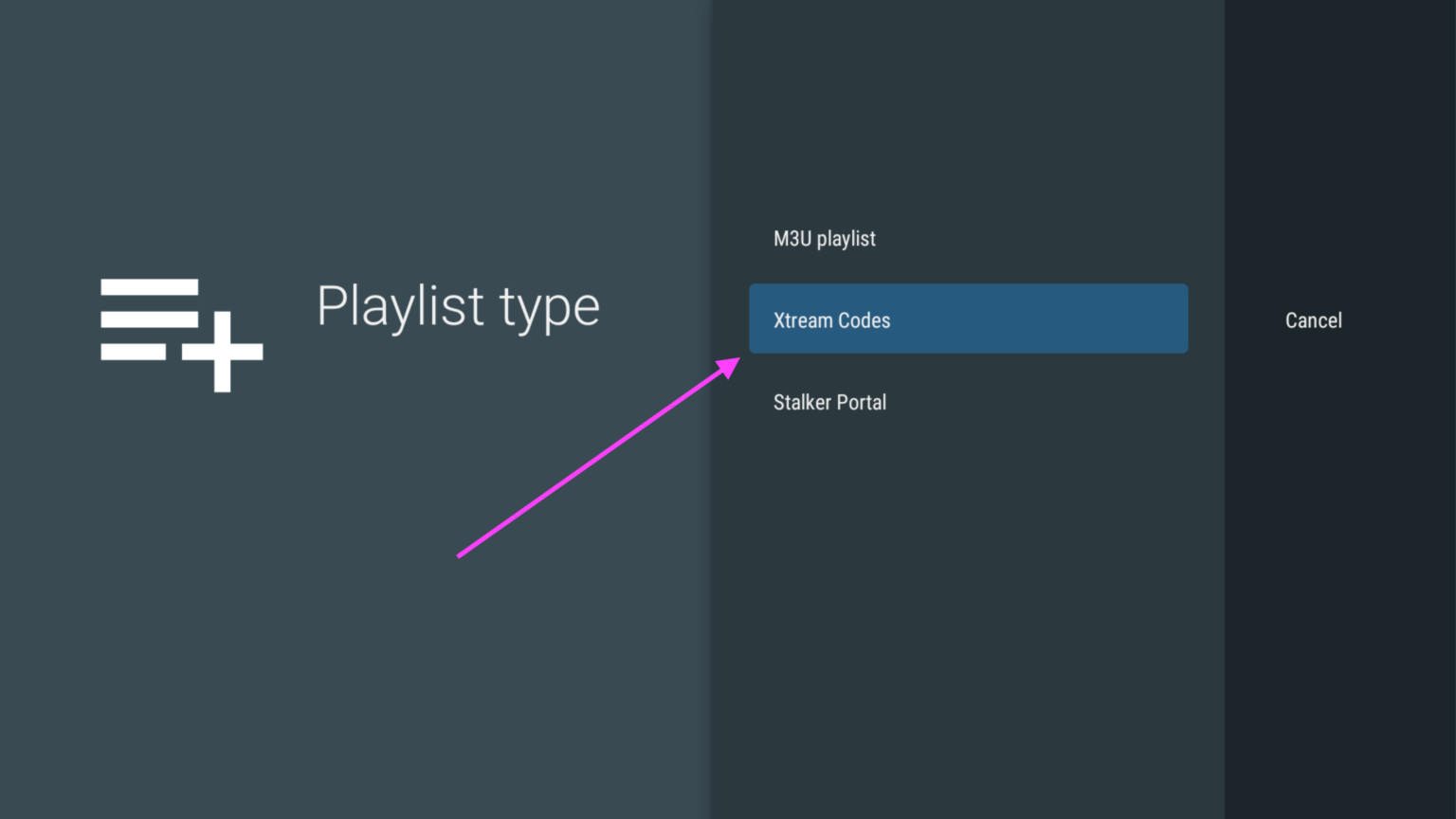
Task: Click the topmost playlist type entry
Action: (824, 238)
